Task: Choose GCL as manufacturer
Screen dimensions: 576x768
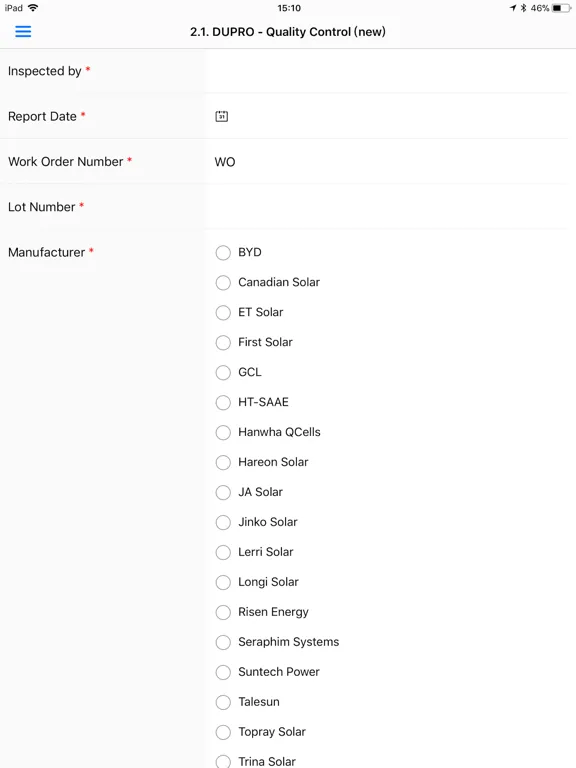Action: click(x=223, y=372)
